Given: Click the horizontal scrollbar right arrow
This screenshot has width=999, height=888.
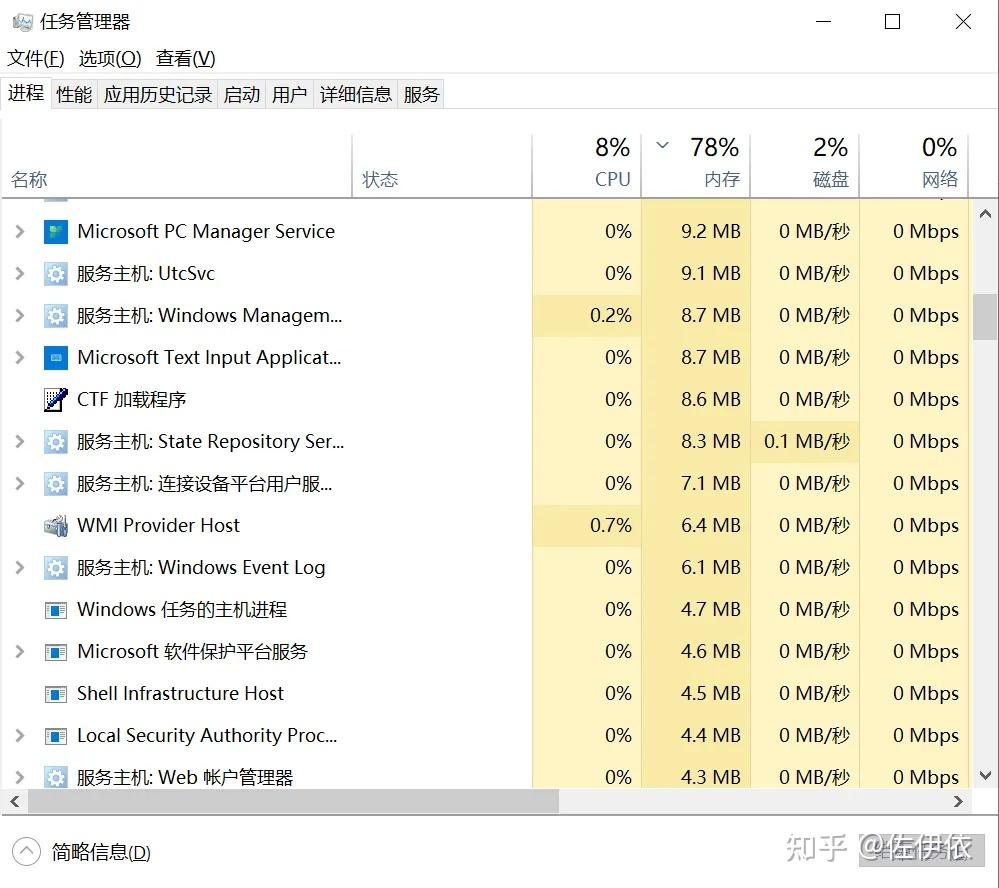Looking at the screenshot, I should click(x=958, y=801).
